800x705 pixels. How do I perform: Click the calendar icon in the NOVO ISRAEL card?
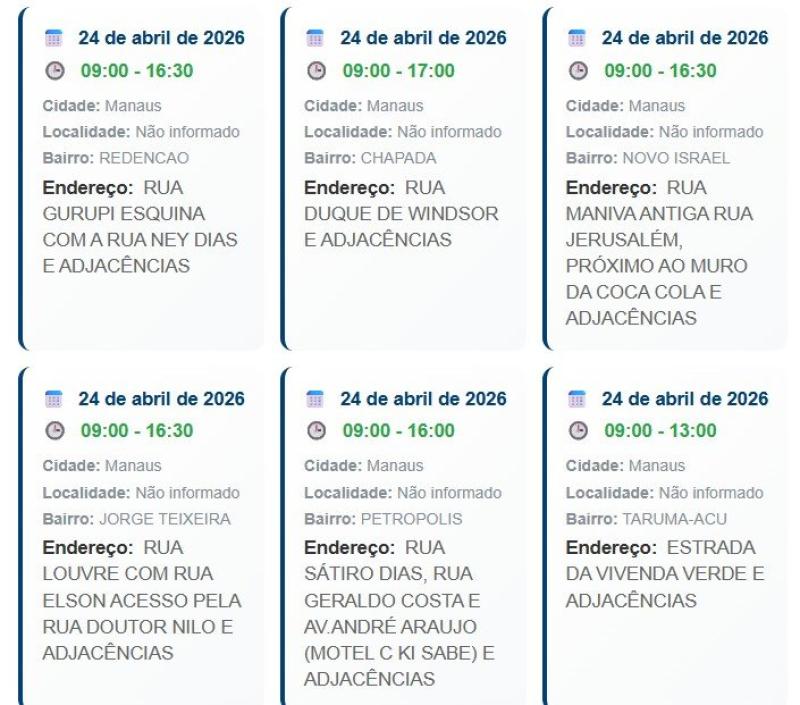tap(577, 38)
